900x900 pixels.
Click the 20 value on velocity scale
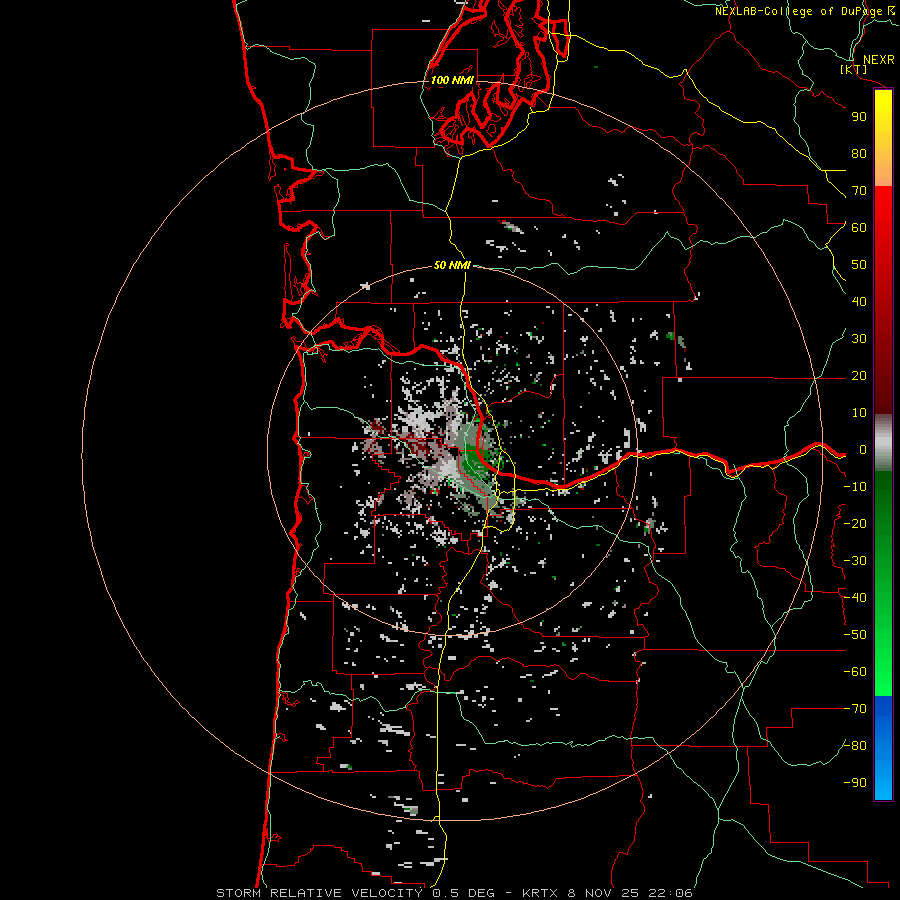coord(859,376)
